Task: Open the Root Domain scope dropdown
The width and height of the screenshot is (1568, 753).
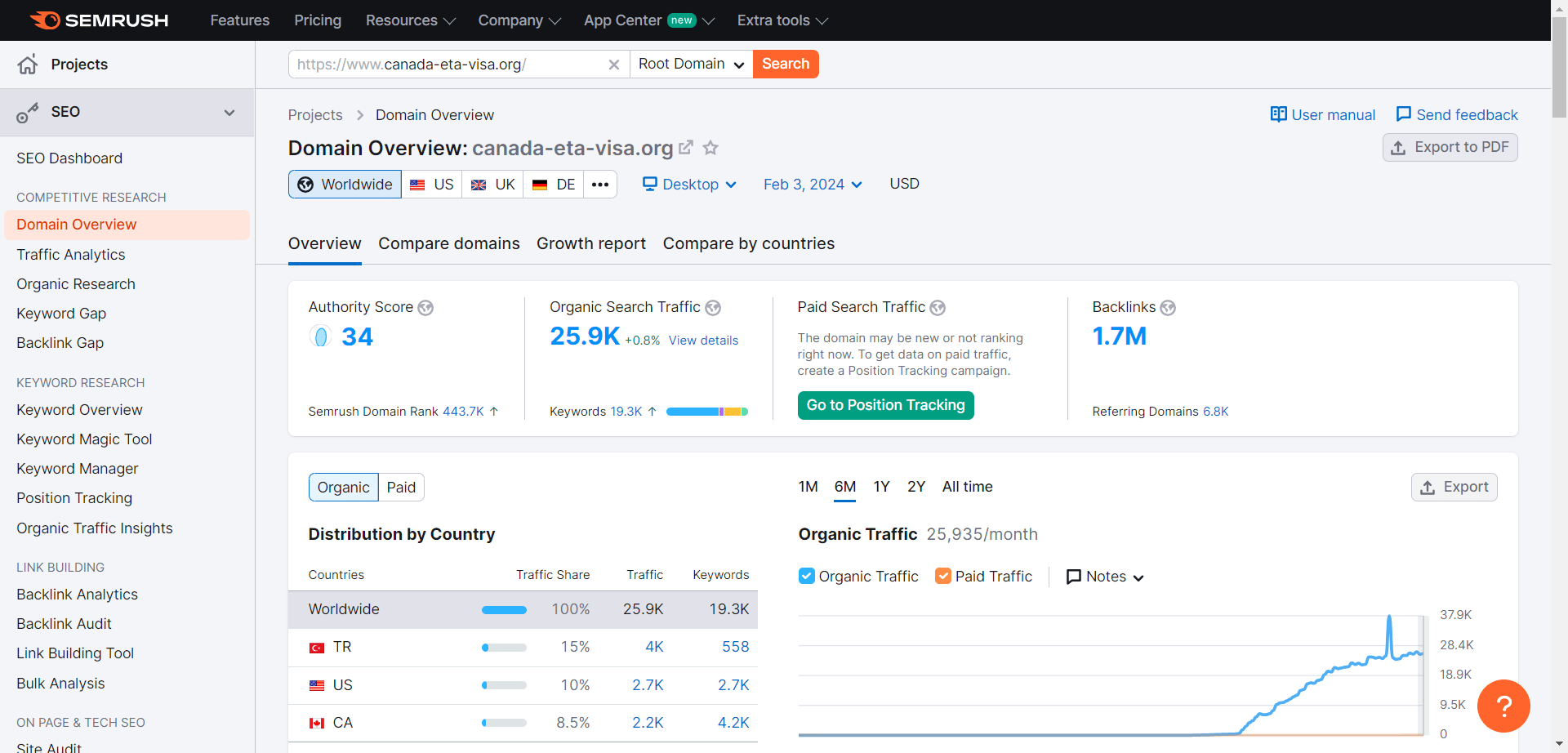Action: point(691,65)
